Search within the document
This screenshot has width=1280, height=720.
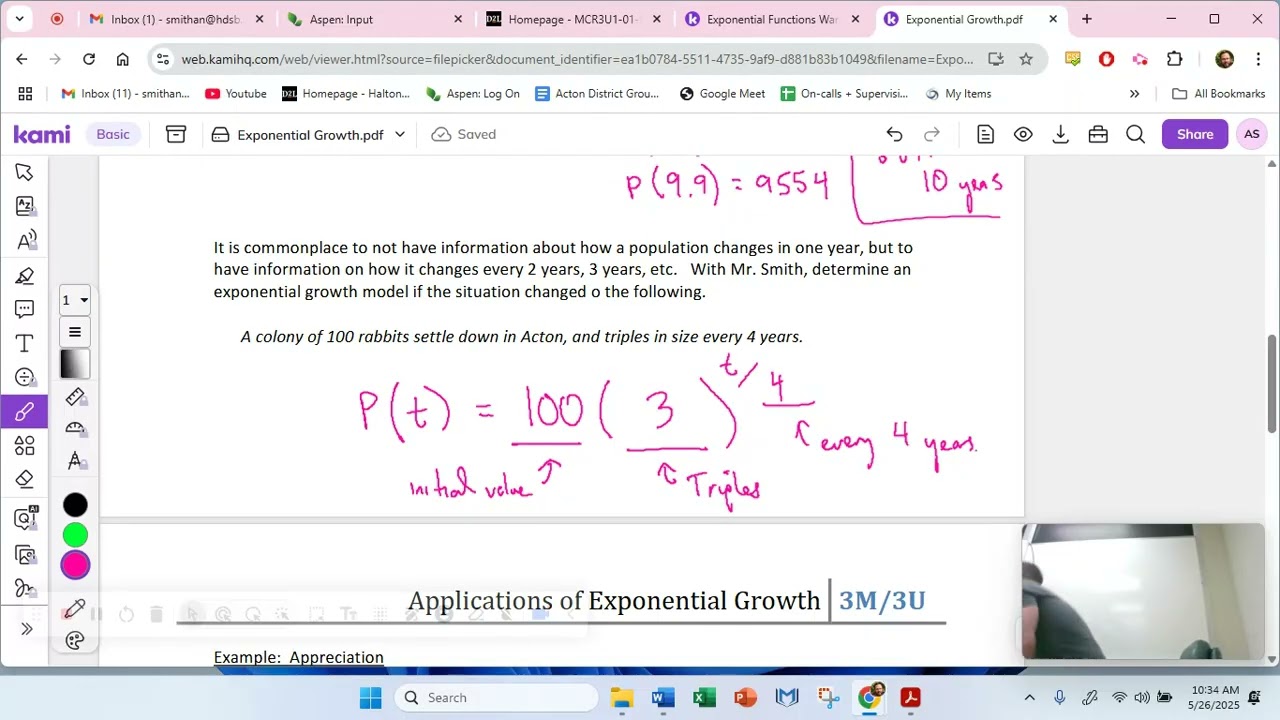[1135, 134]
